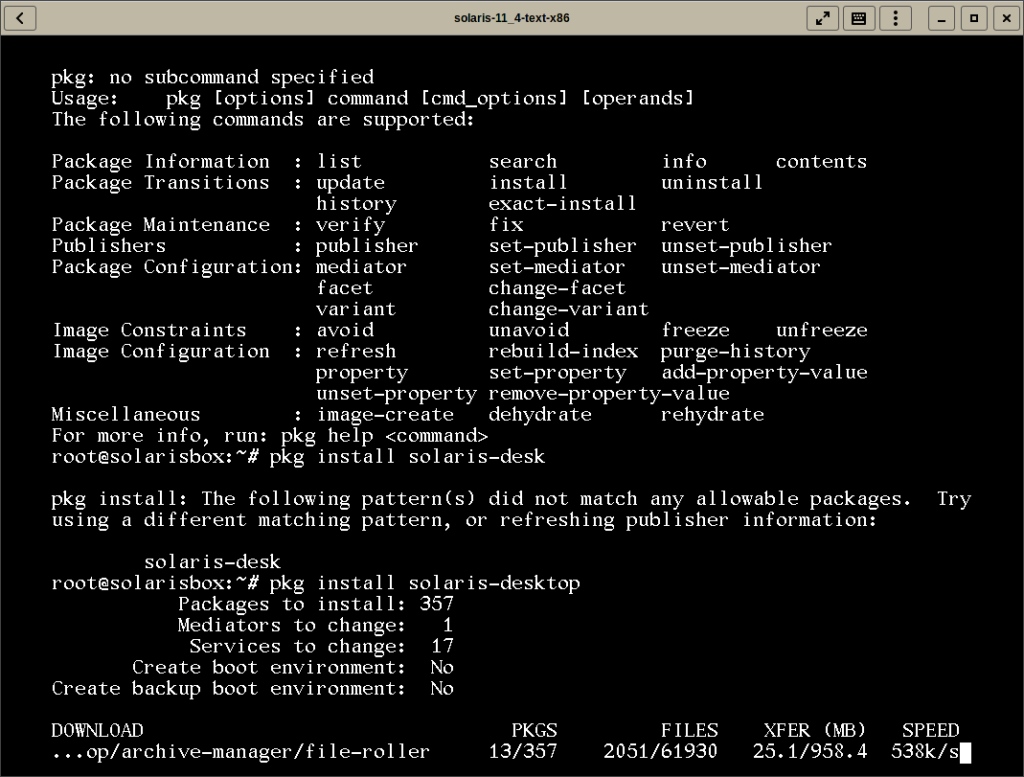Click the SPEED column header

[x=931, y=731]
